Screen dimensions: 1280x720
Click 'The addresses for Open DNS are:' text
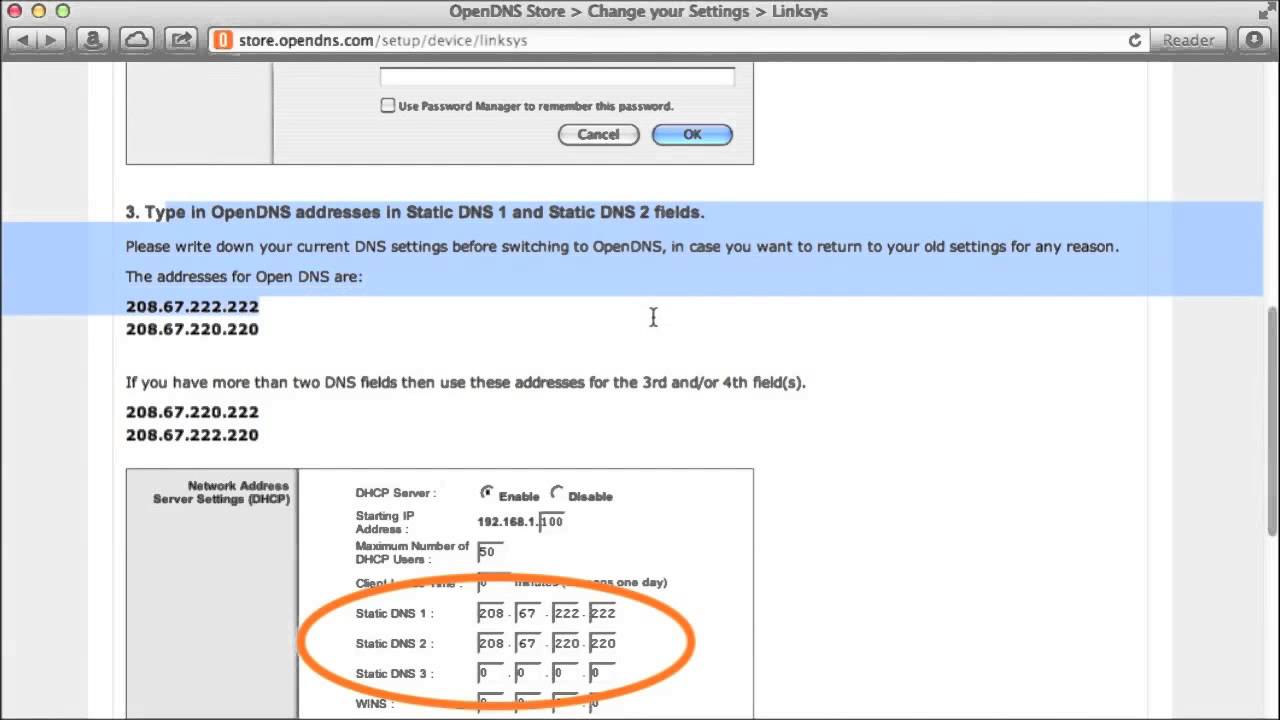pyautogui.click(x=244, y=276)
